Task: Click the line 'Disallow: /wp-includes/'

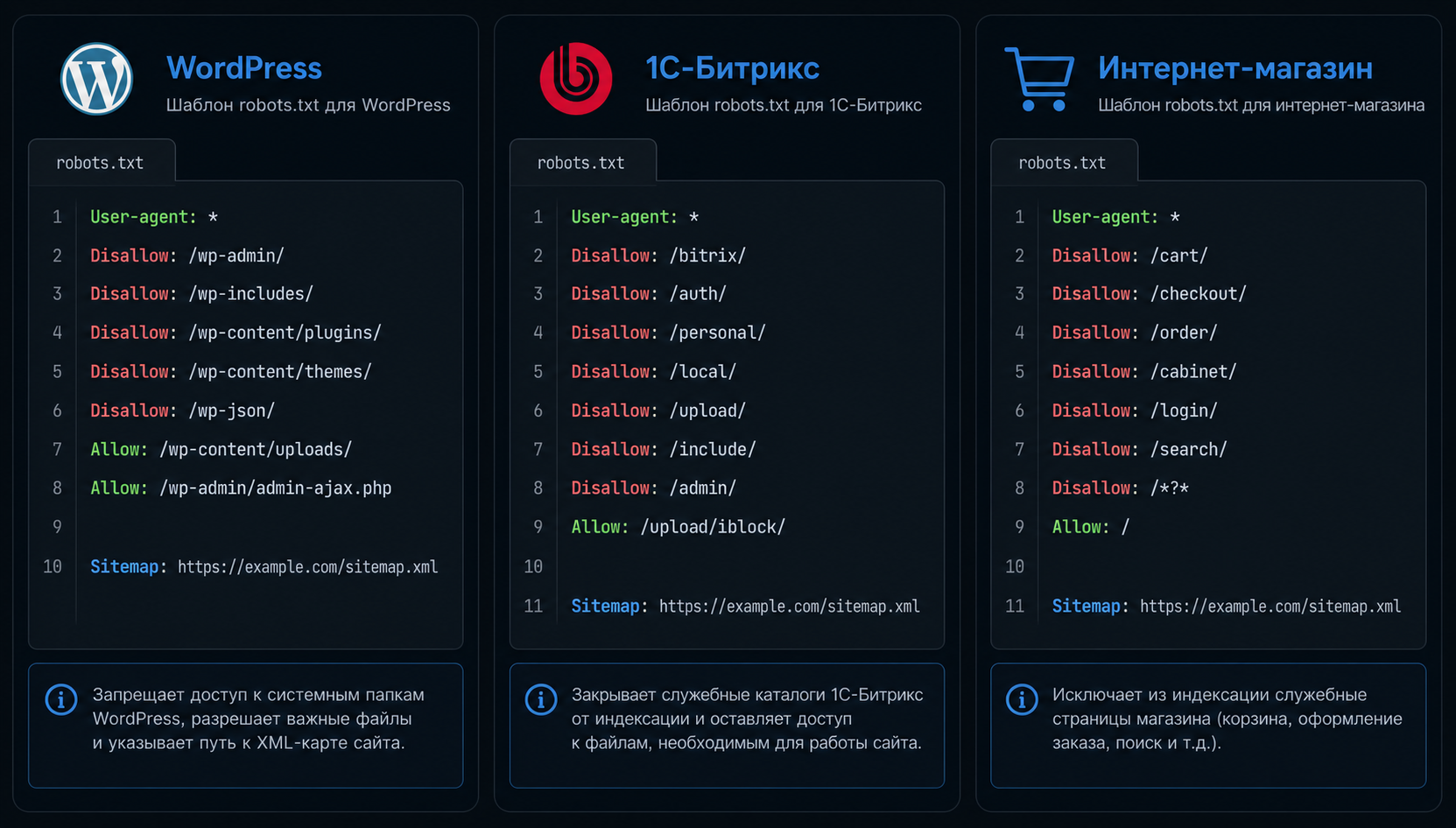Action: [201, 294]
